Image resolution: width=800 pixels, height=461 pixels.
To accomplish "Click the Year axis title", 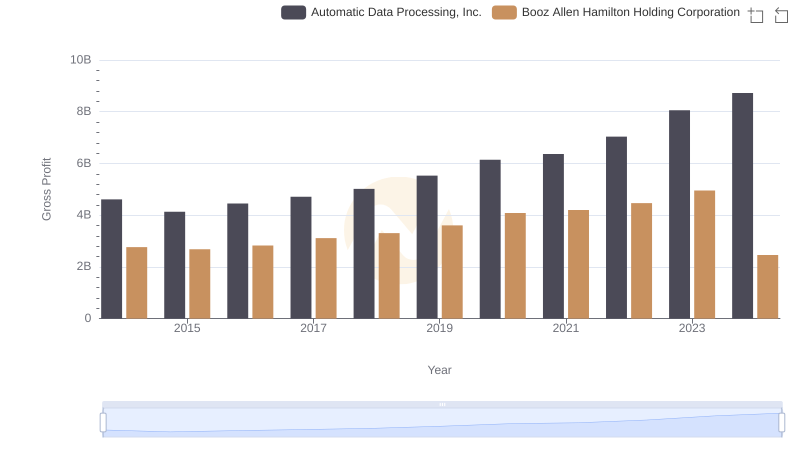I will click(439, 370).
